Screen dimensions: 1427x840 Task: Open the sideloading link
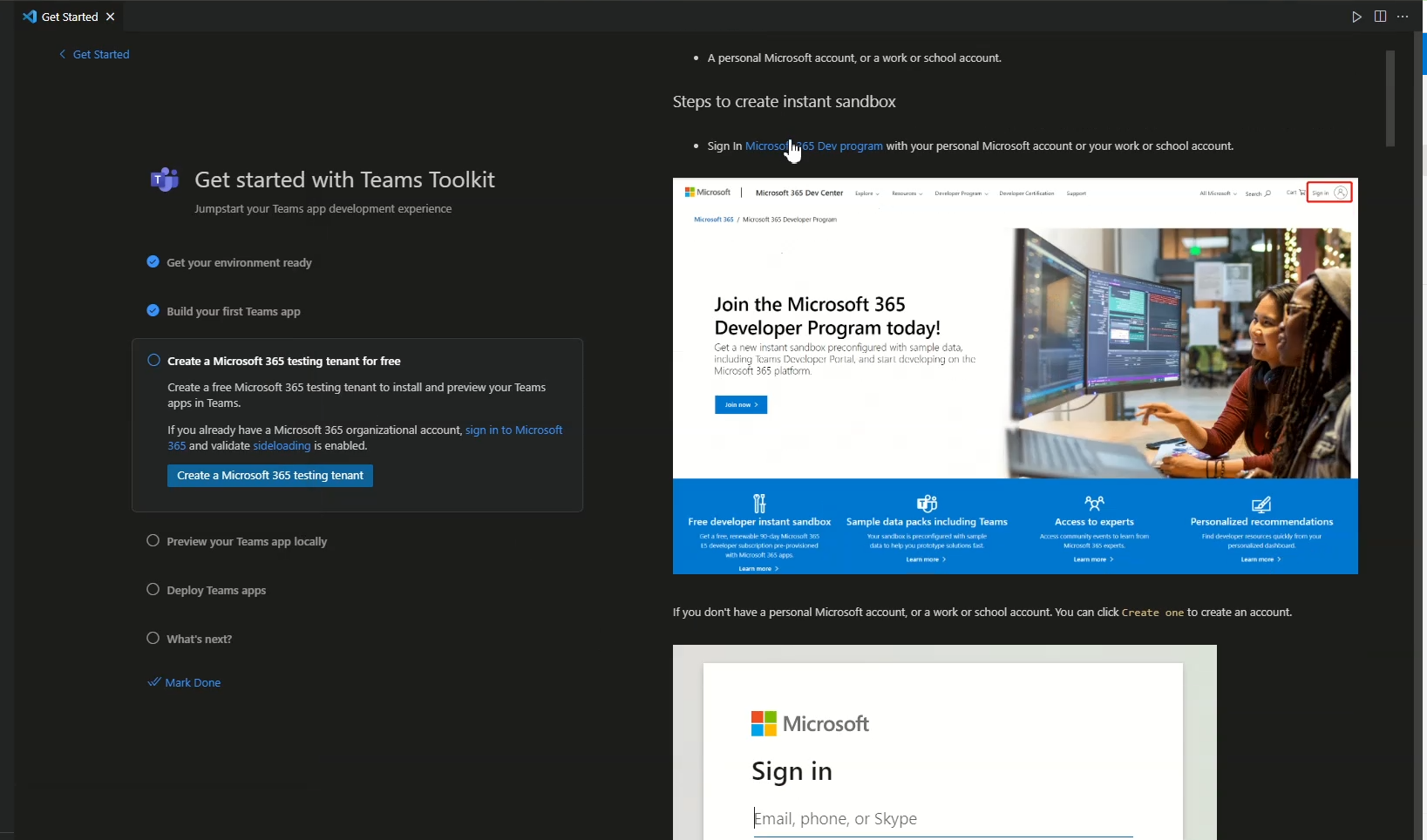[x=281, y=445]
